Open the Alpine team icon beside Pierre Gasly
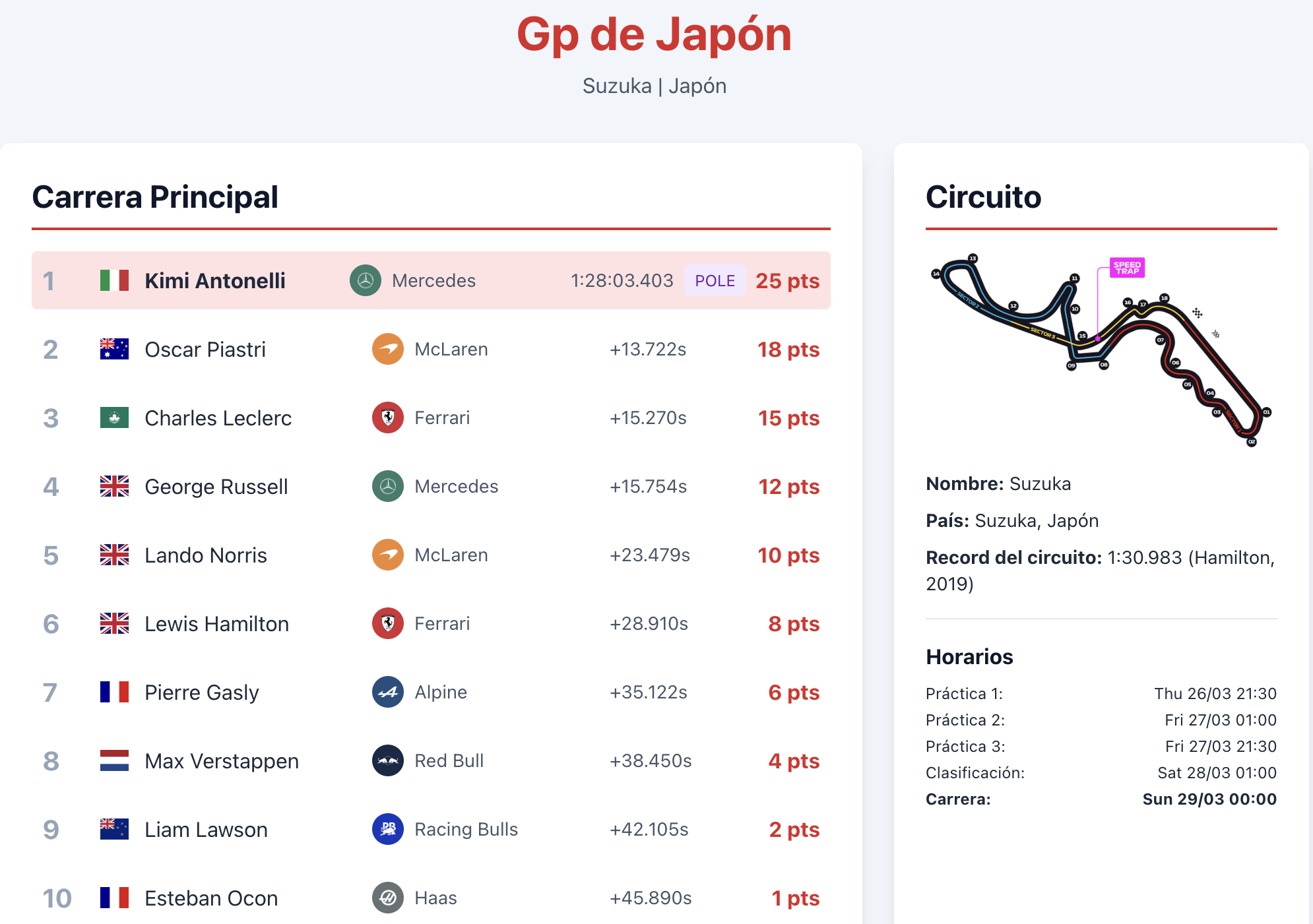The width and height of the screenshot is (1313, 924). pyautogui.click(x=389, y=692)
